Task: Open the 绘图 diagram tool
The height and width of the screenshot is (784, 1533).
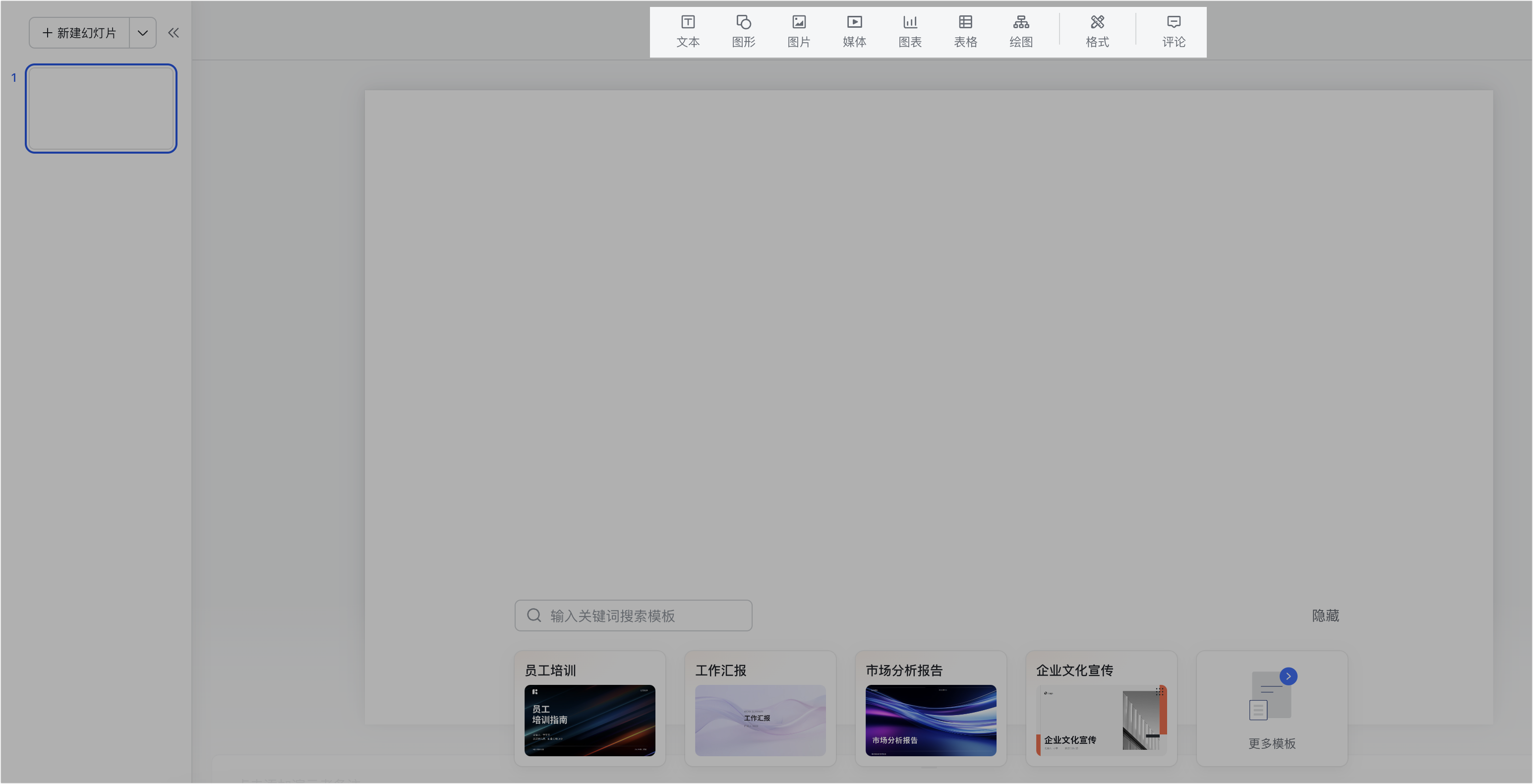Action: coord(1021,32)
